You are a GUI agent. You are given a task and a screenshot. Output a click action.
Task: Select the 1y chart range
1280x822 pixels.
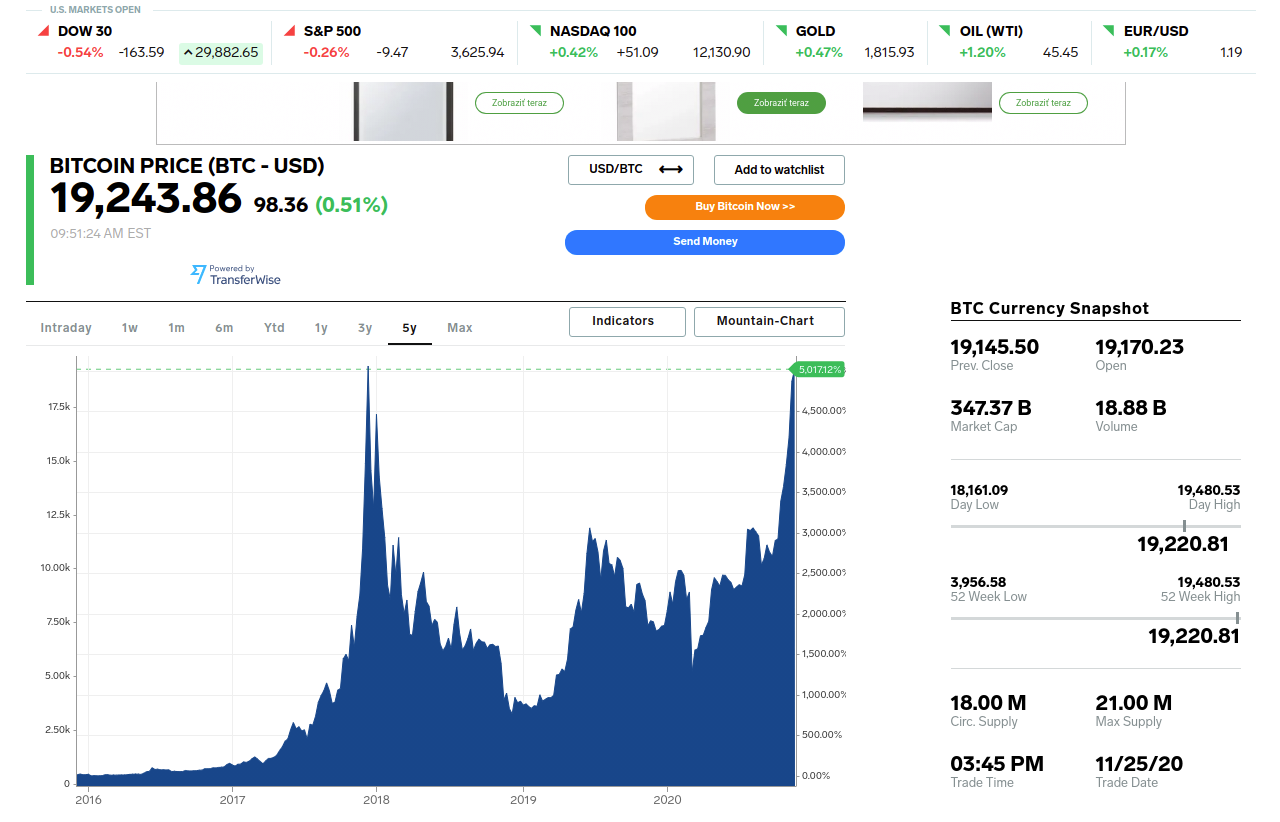tap(321, 328)
